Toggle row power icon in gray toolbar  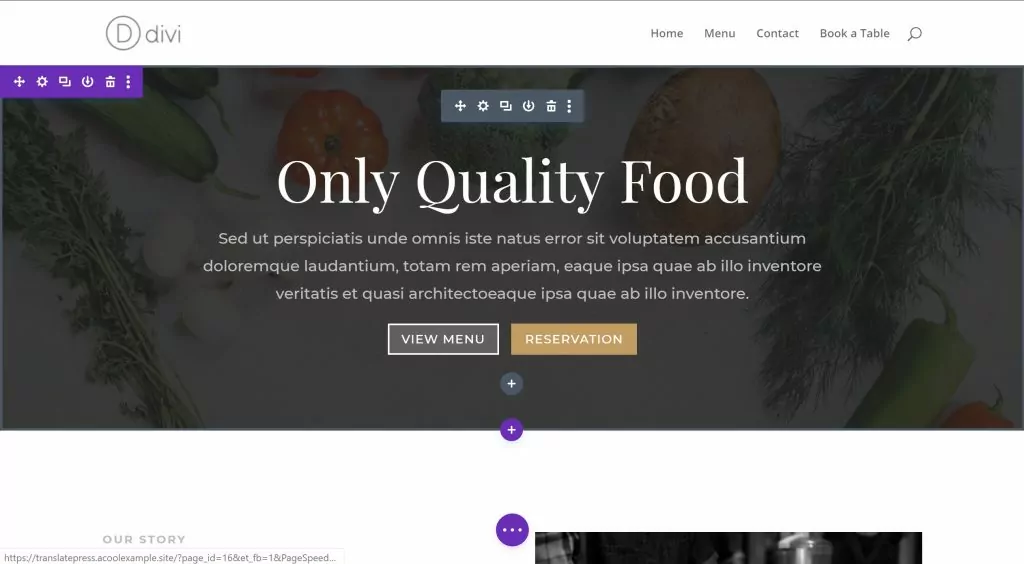528,106
